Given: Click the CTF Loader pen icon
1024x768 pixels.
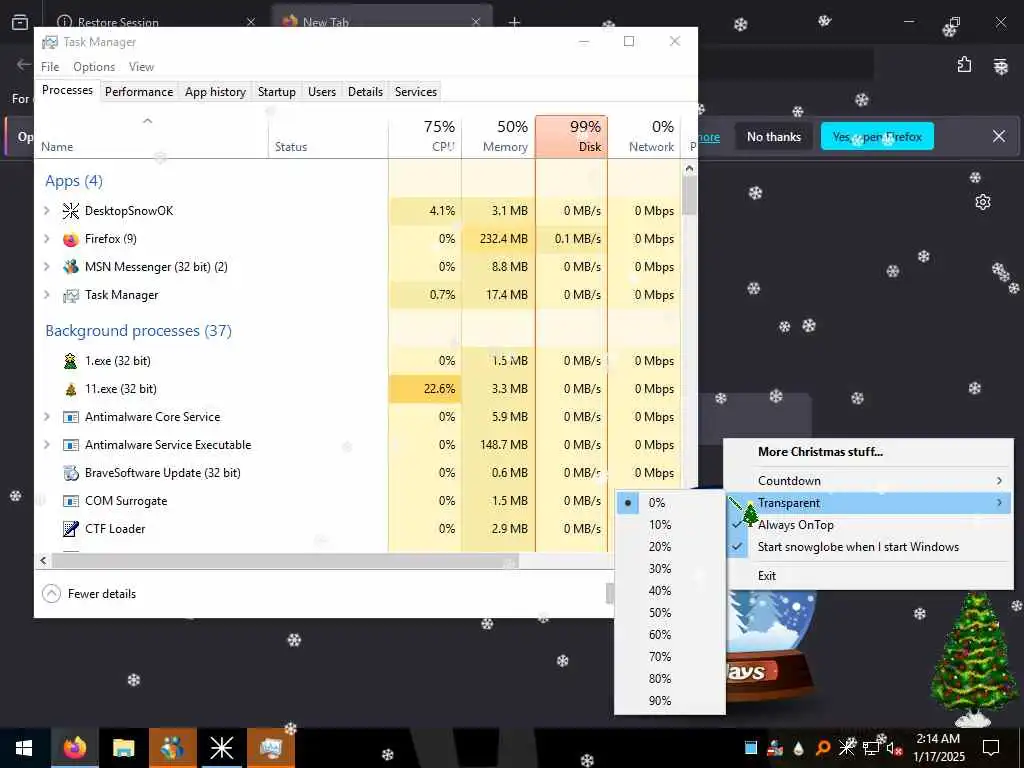Looking at the screenshot, I should point(71,528).
